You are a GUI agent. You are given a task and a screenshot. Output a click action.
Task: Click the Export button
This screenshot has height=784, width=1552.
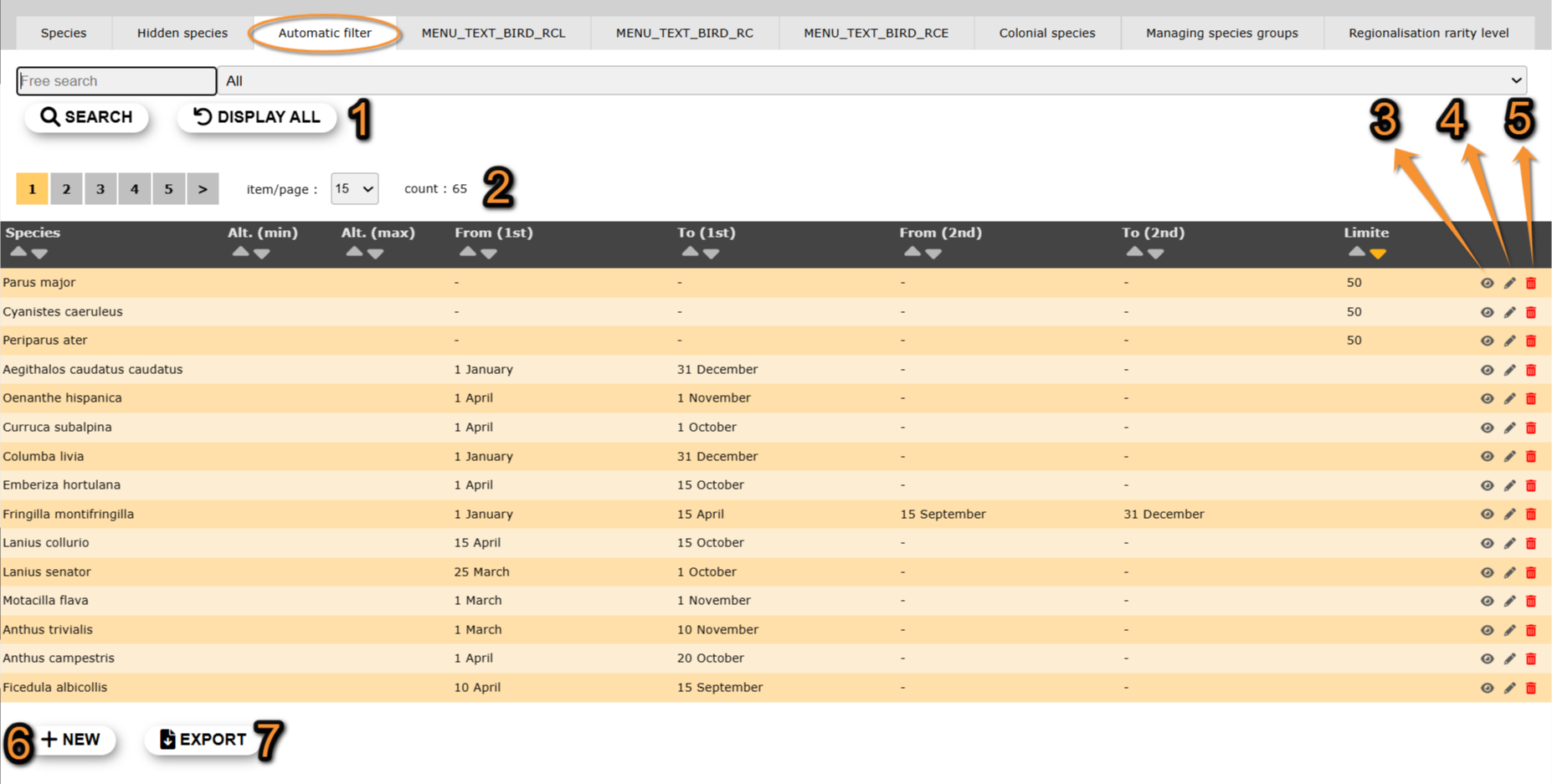(203, 740)
